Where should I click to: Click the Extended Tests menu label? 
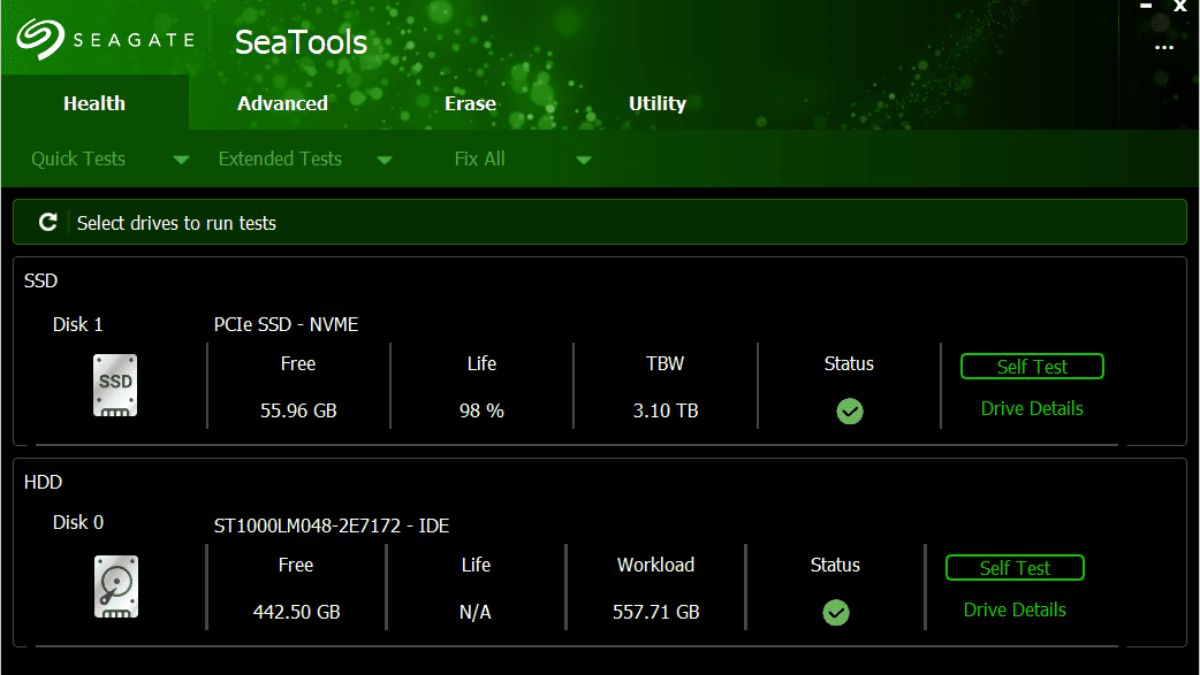coord(280,159)
